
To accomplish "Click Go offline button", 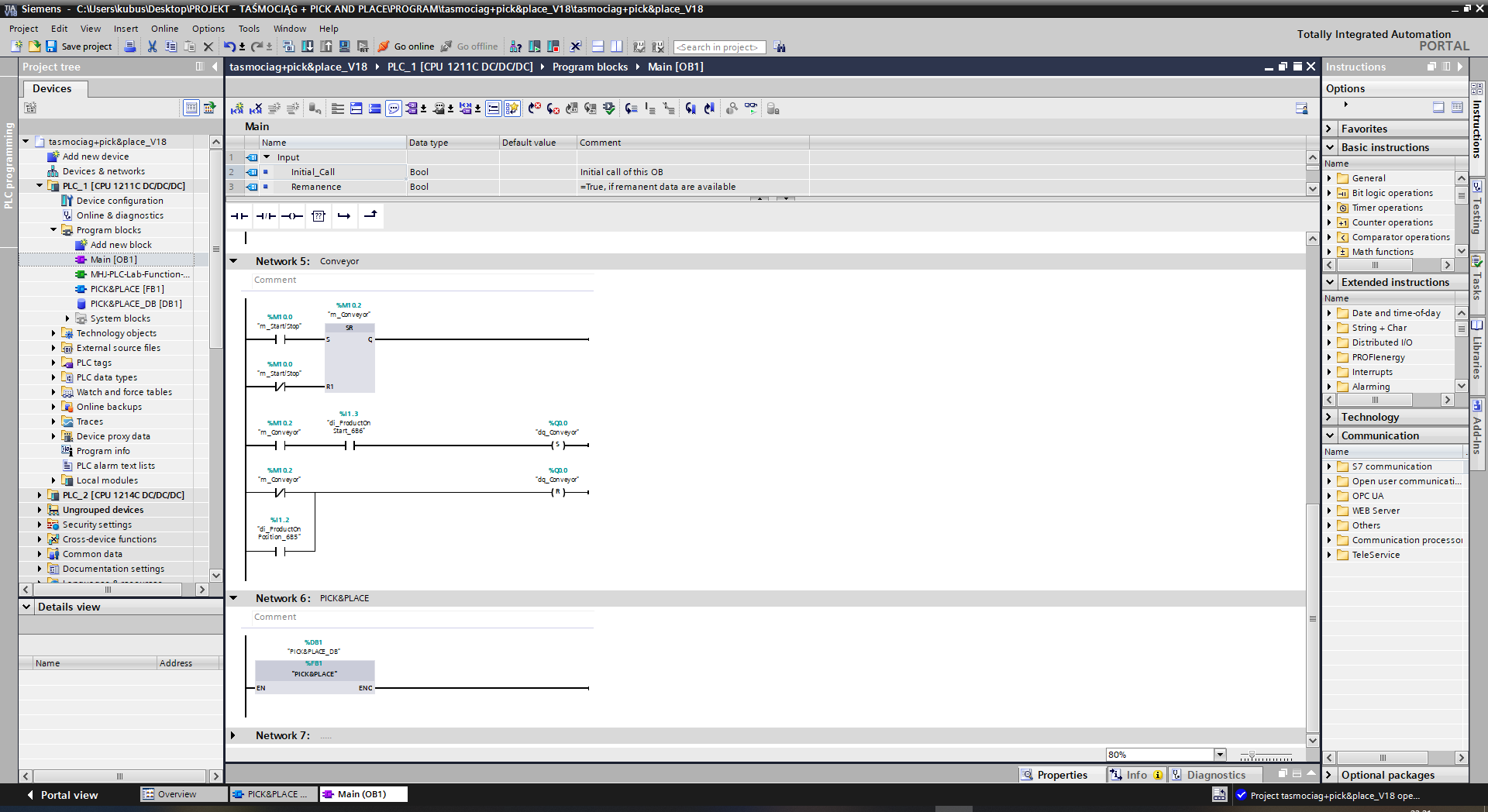I will pos(470,46).
